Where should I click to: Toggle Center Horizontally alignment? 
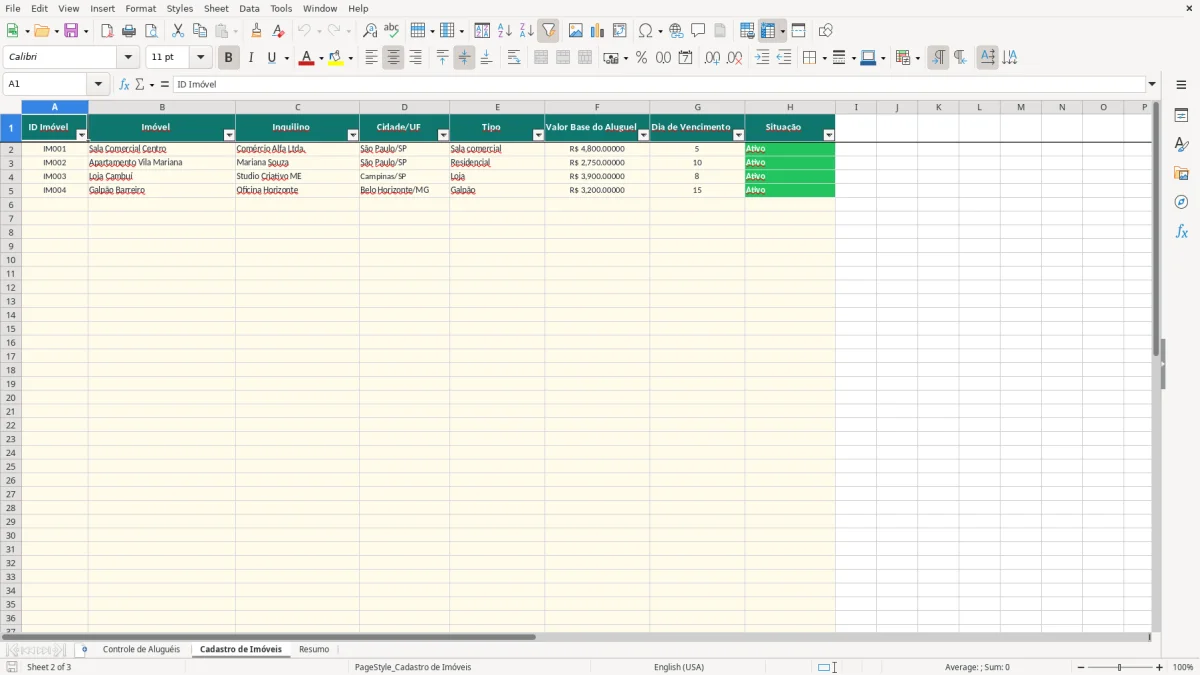[x=393, y=58]
